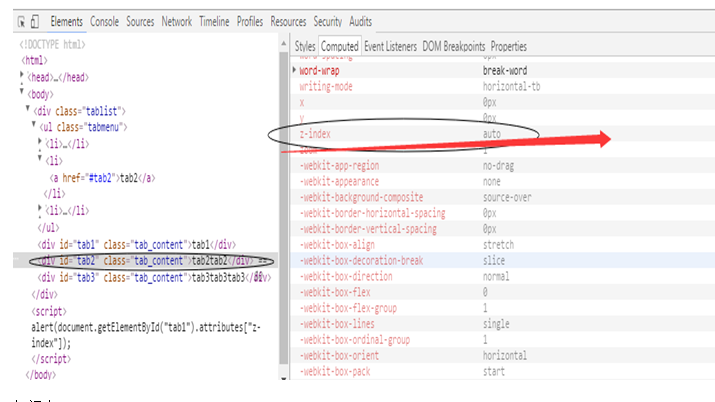Open the Resources tab
Screen dimensions: 715x402
click(x=288, y=21)
